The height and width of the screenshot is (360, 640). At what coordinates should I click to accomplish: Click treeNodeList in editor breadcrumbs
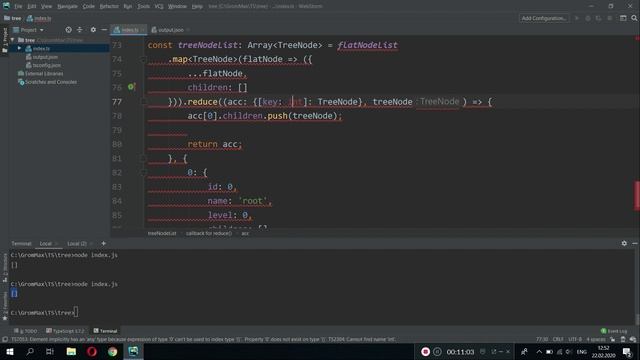point(162,233)
